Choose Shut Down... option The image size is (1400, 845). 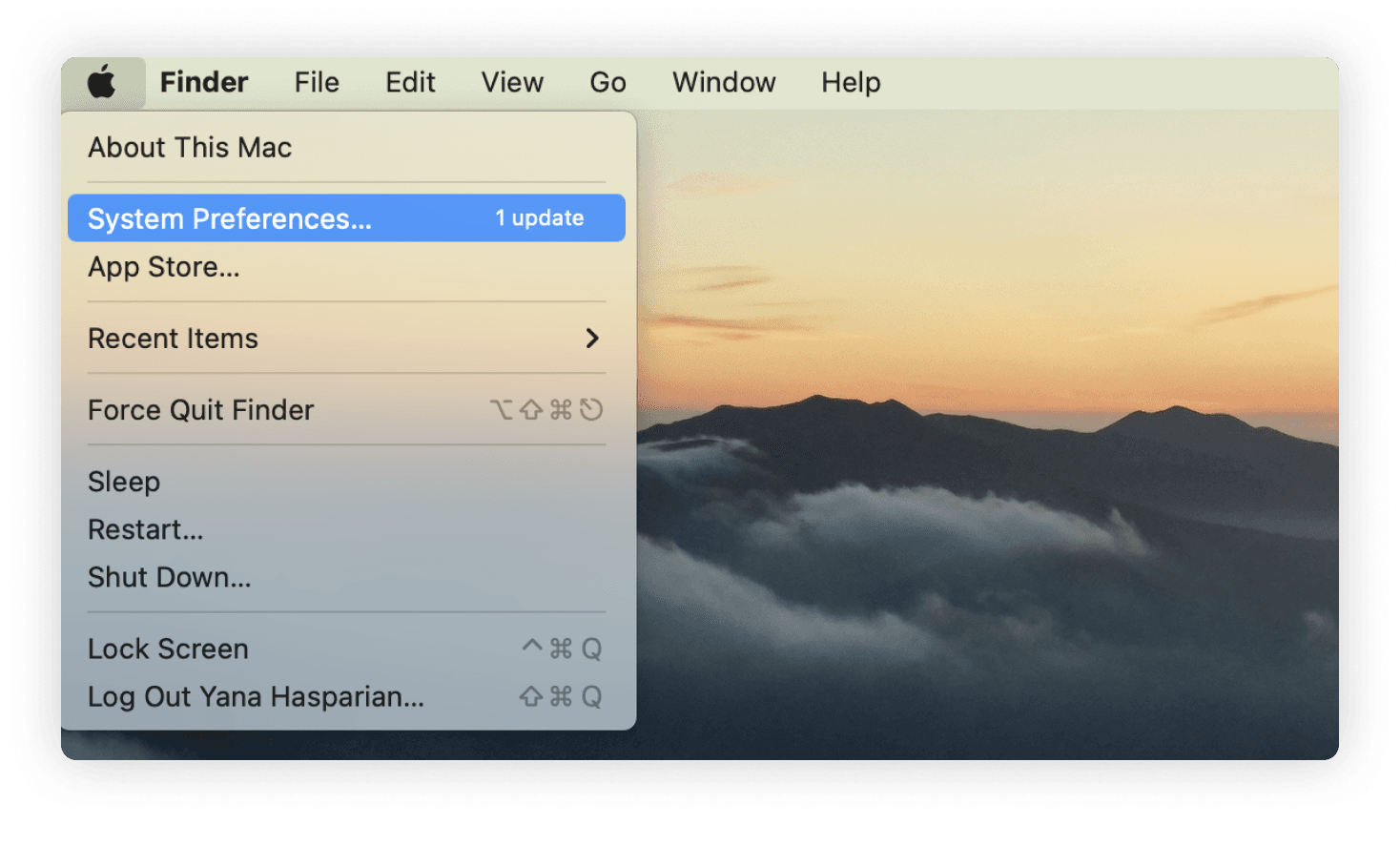click(170, 577)
